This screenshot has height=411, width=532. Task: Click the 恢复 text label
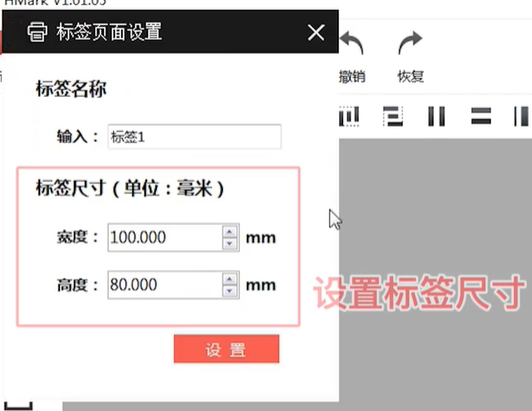[x=411, y=76]
